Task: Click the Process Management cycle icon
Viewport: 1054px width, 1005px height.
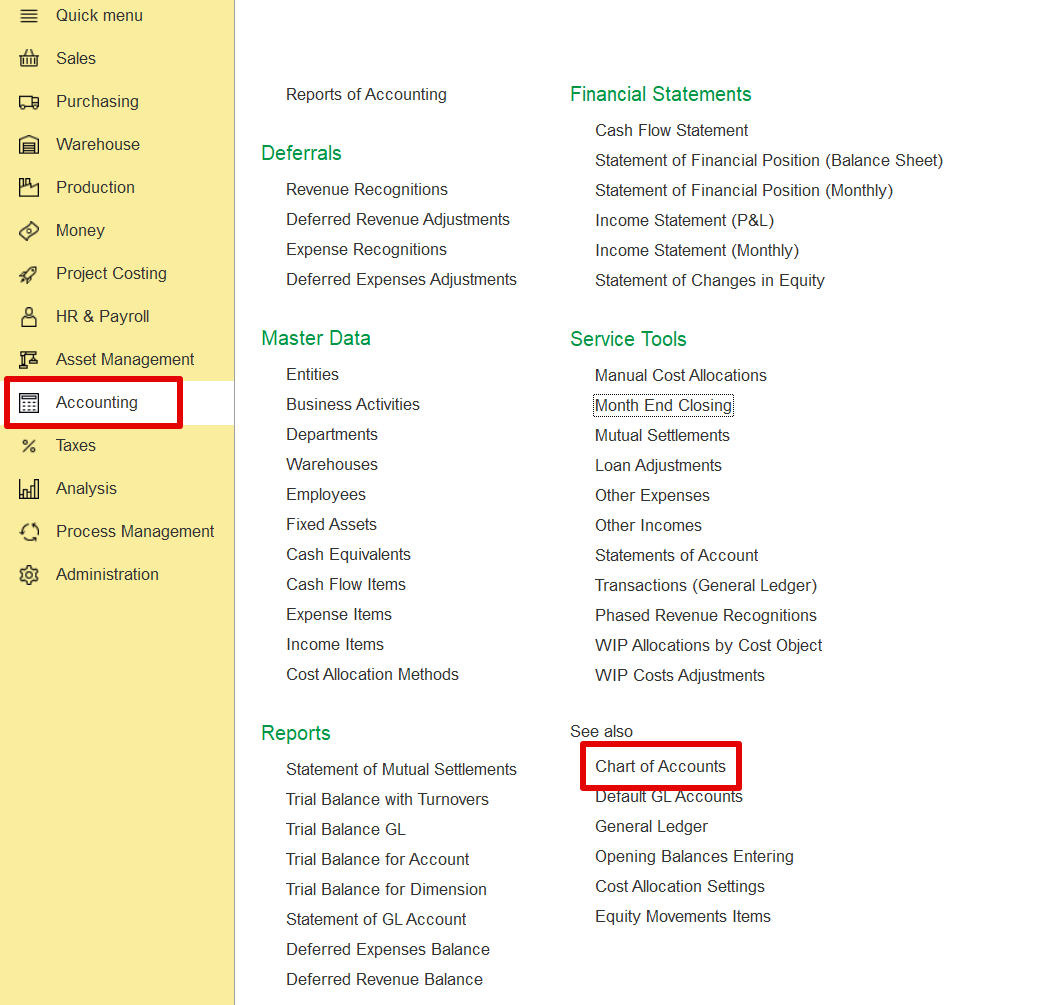Action: pyautogui.click(x=29, y=532)
